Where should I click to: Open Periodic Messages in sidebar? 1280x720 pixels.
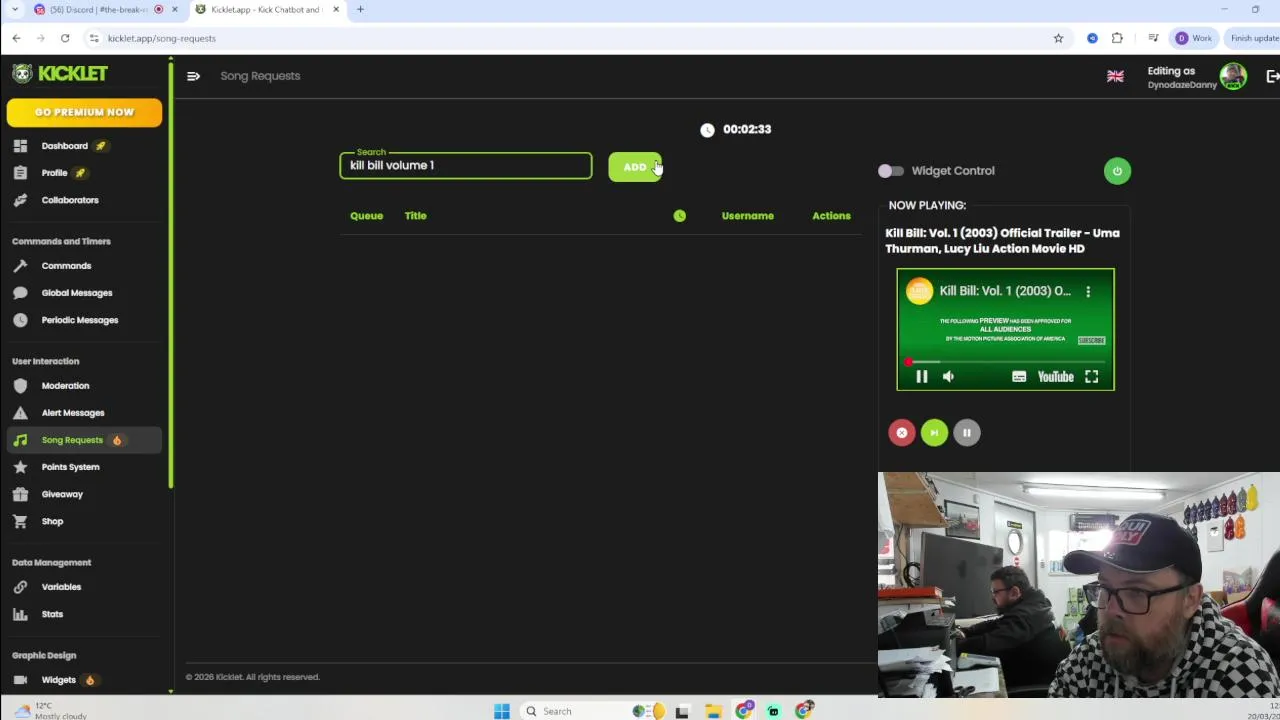[x=80, y=320]
